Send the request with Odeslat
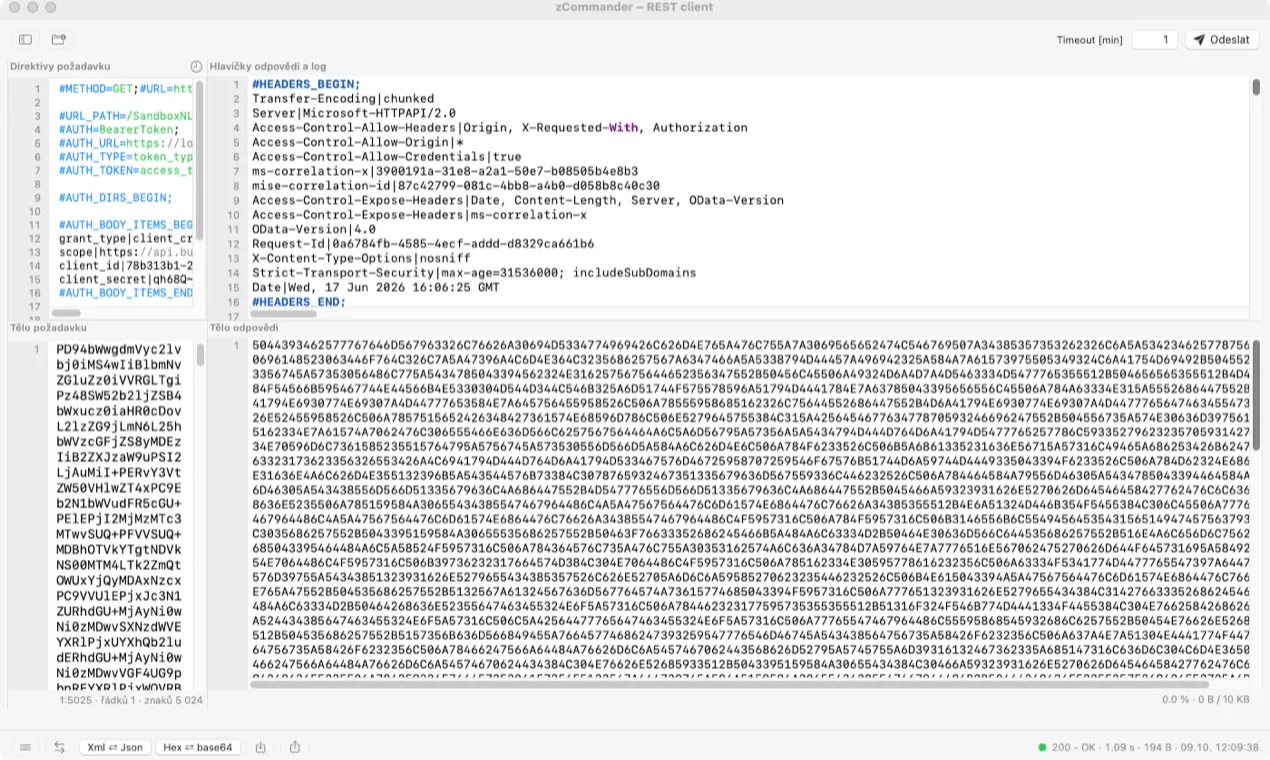Screen dimensions: 1270x760 click(x=1222, y=40)
